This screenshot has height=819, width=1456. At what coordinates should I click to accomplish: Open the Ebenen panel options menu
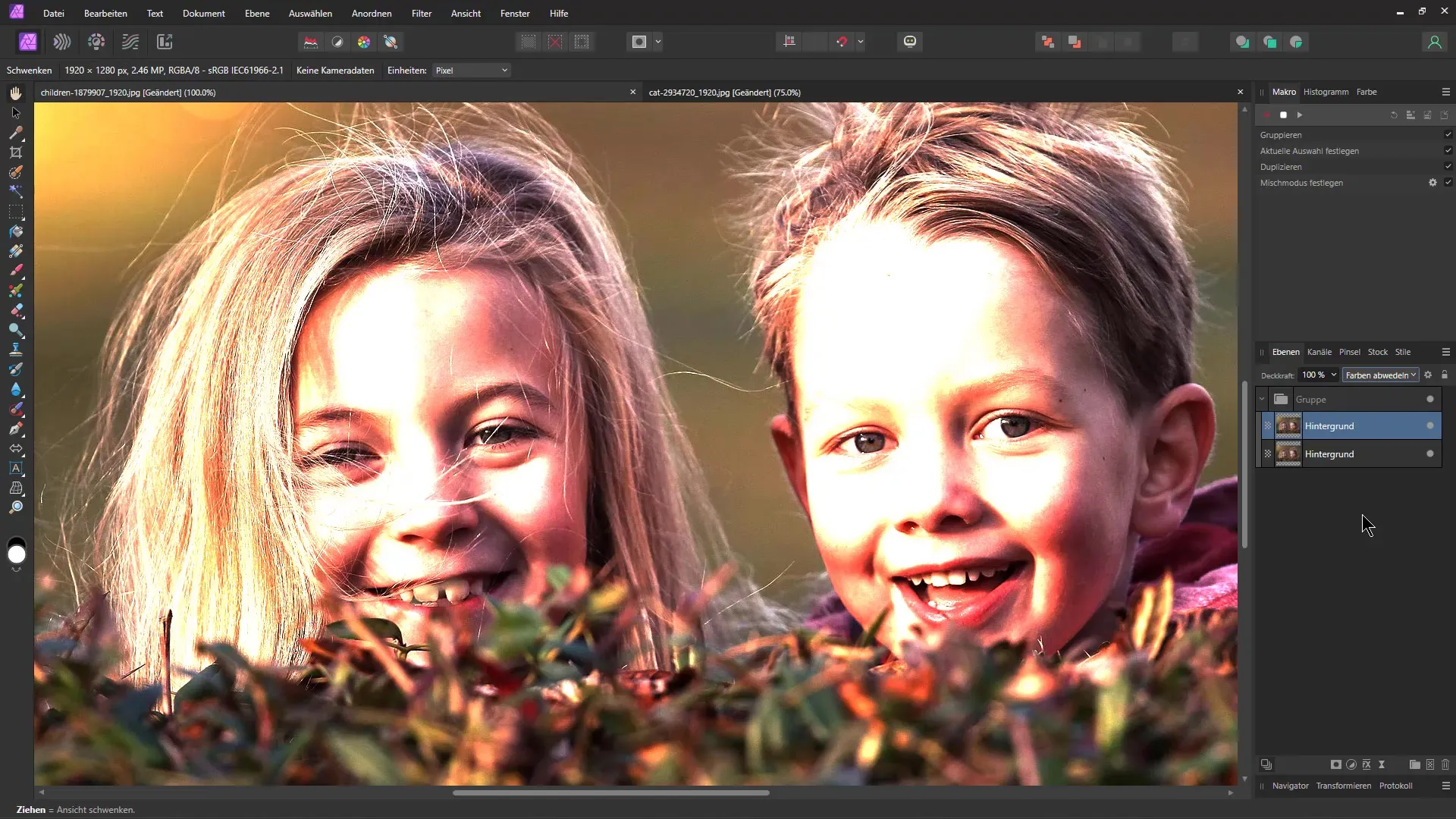coord(1445,352)
